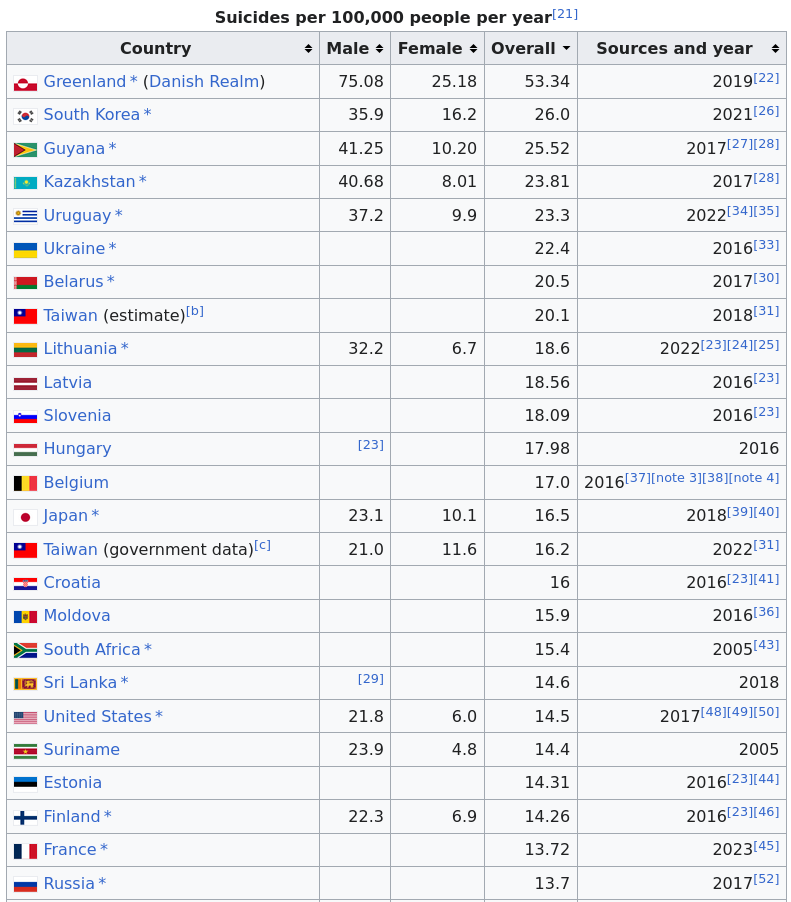The height and width of the screenshot is (902, 791).
Task: Click the France flag icon
Action: [25, 851]
